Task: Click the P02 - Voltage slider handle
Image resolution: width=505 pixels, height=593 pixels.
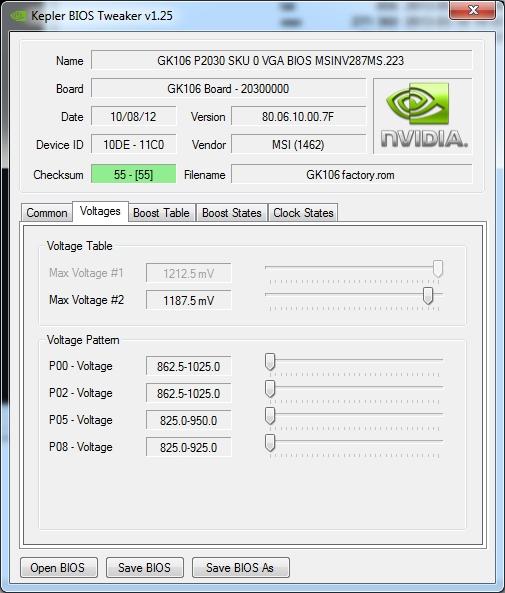Action: tap(270, 389)
